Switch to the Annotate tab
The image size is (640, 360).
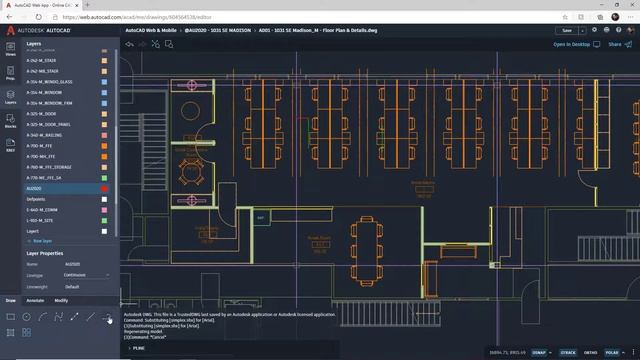tap(35, 300)
